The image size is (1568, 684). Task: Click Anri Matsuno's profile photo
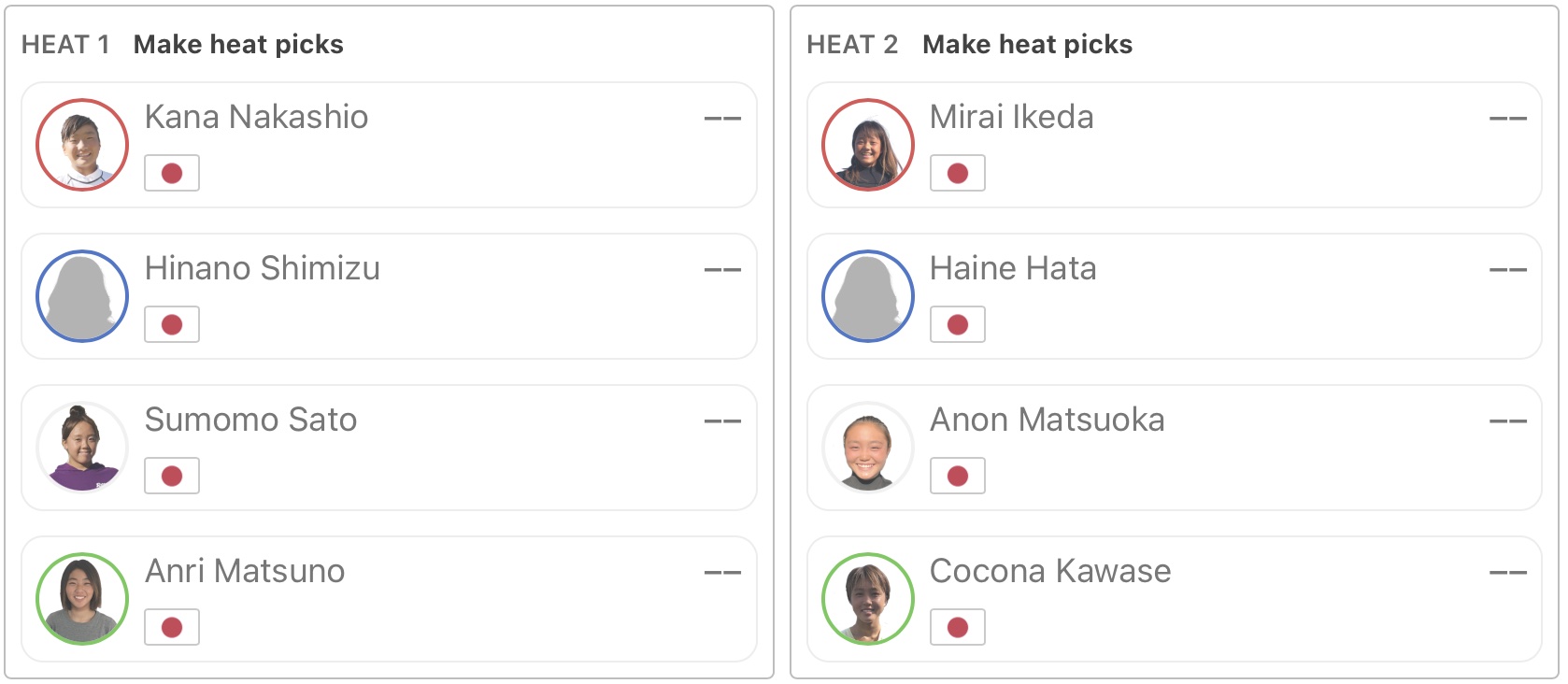tap(82, 599)
